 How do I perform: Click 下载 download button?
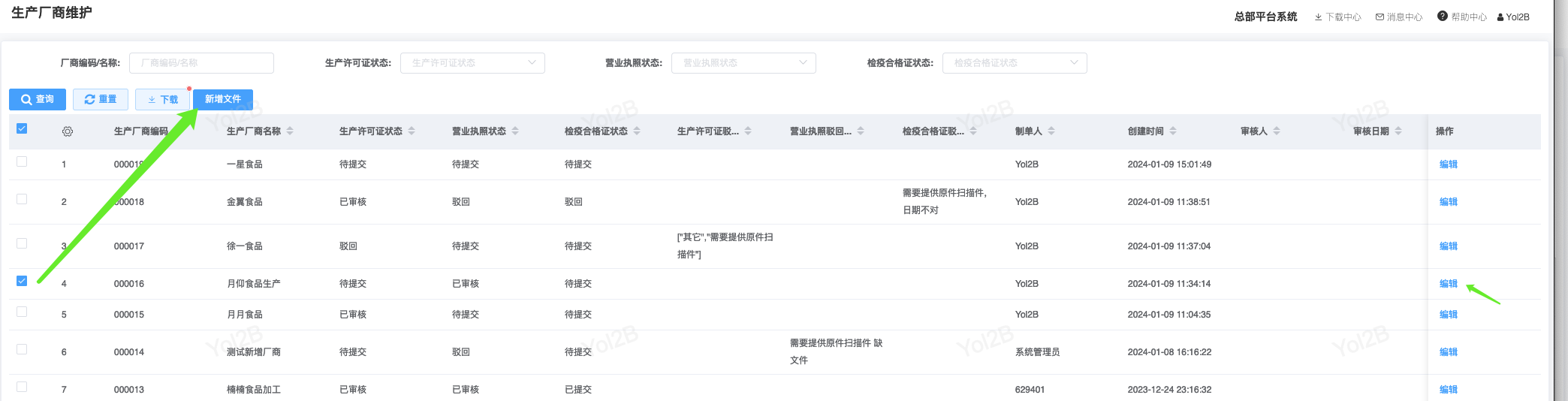pos(162,99)
